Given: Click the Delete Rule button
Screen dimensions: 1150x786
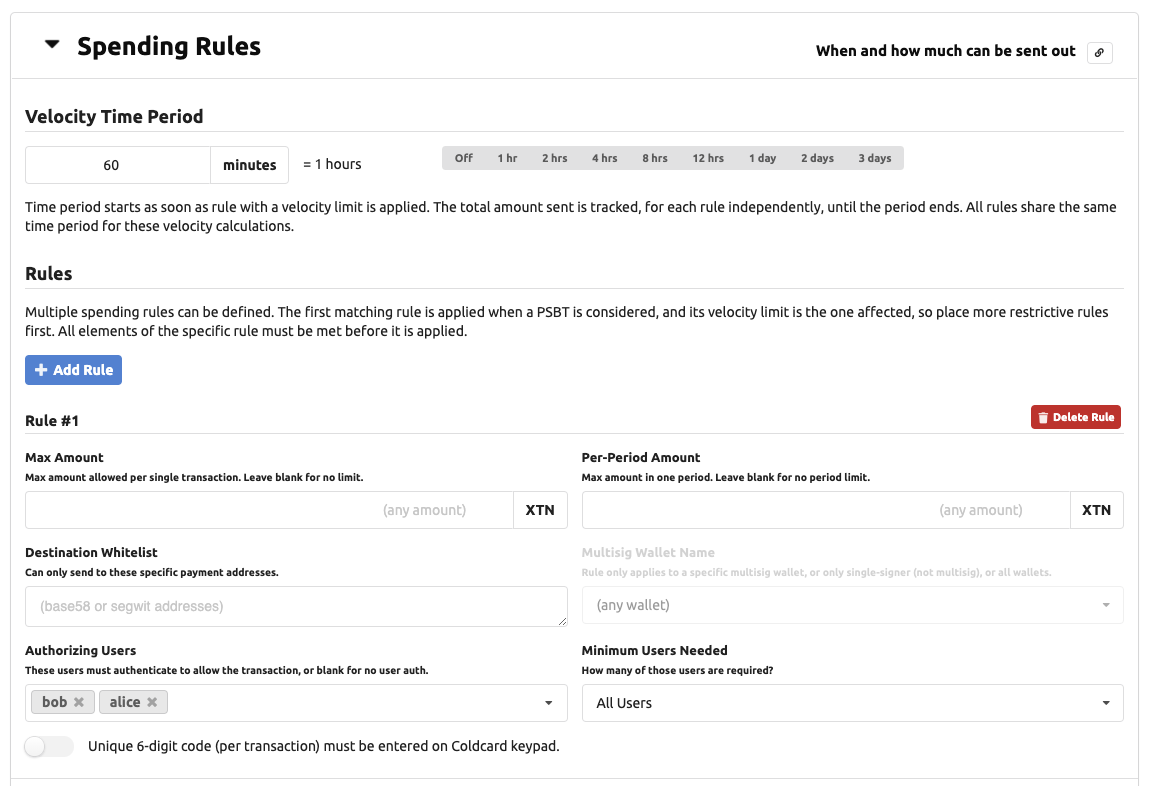Looking at the screenshot, I should [1075, 417].
